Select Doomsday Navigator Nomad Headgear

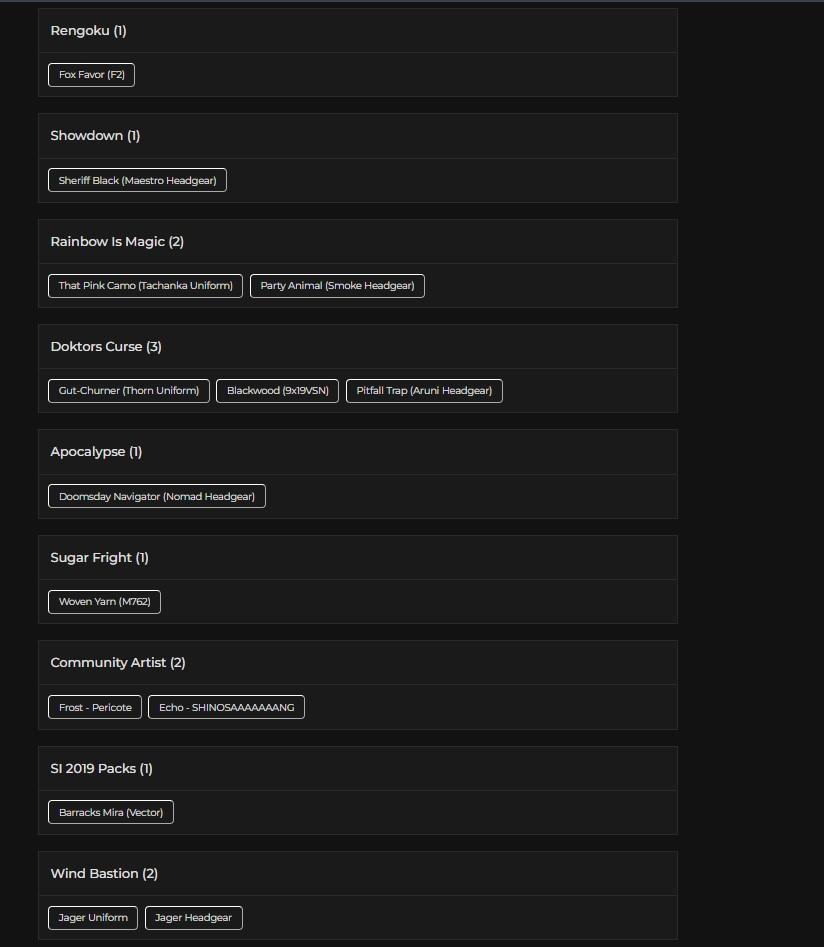coord(157,496)
